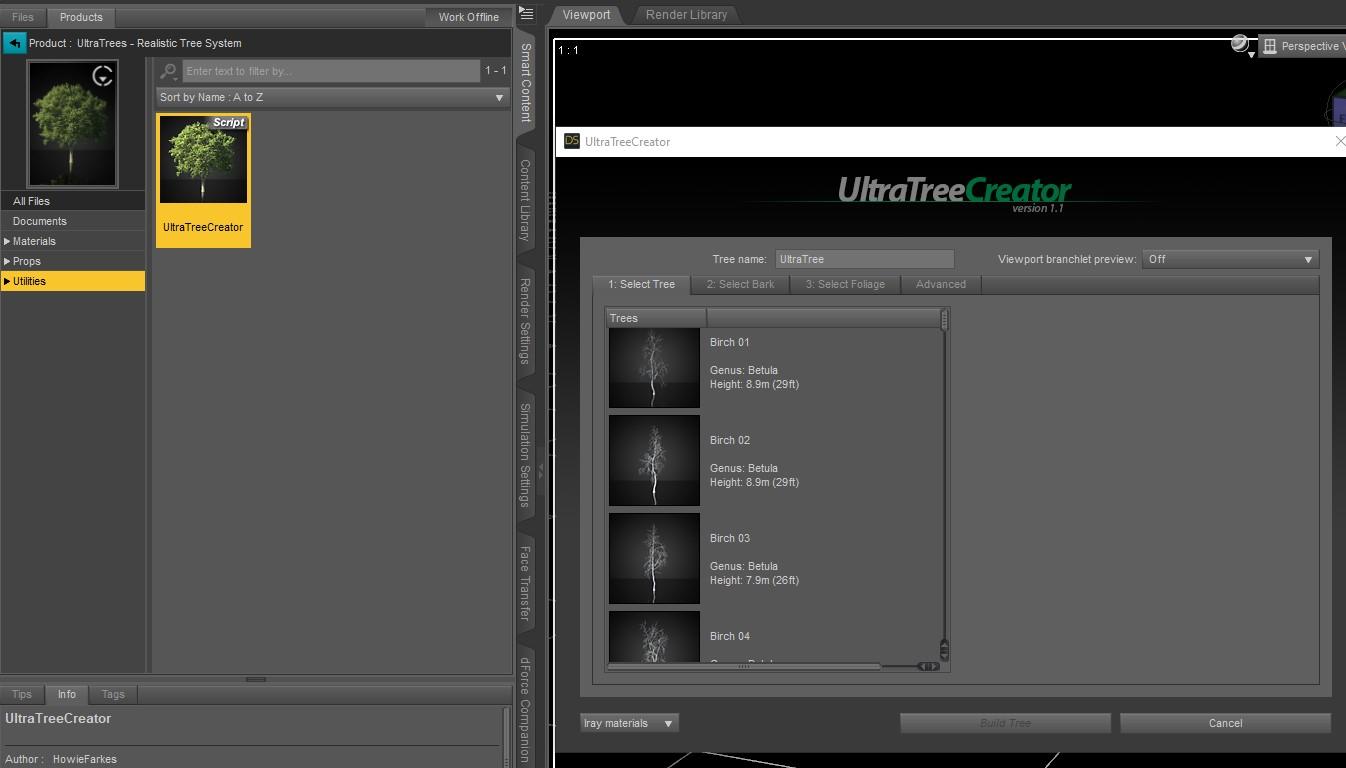Click the Birch 04 name text

[x=730, y=636]
